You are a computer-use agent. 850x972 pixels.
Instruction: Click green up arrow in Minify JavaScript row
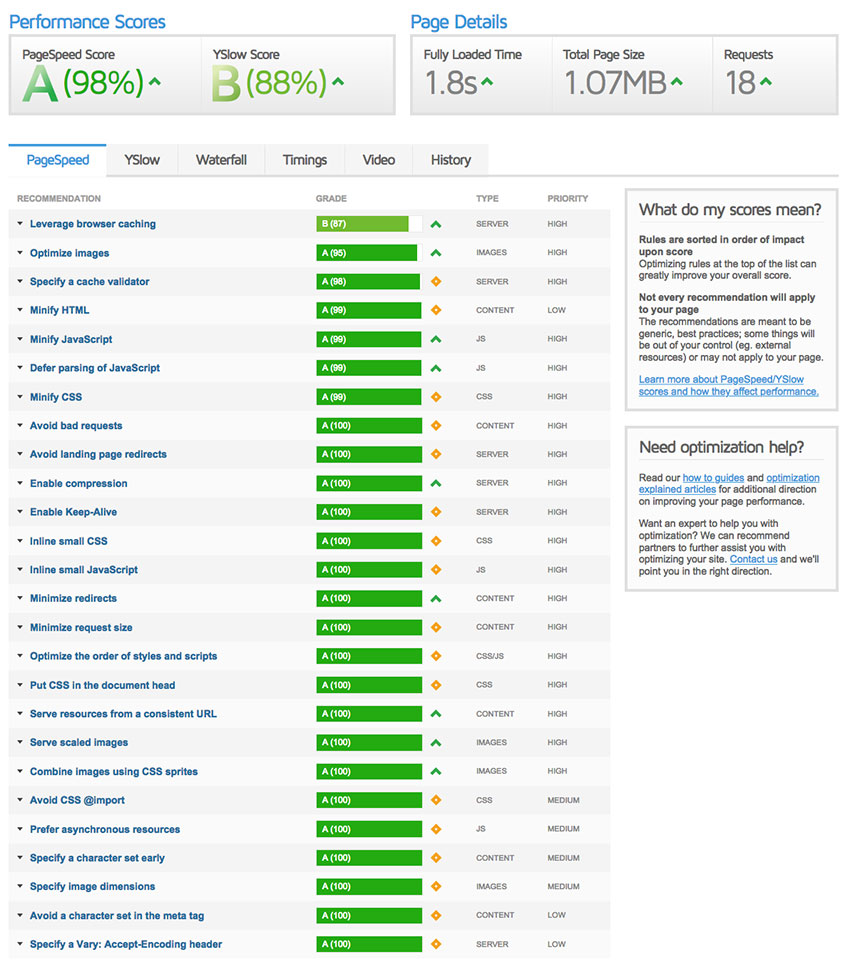pyautogui.click(x=436, y=339)
